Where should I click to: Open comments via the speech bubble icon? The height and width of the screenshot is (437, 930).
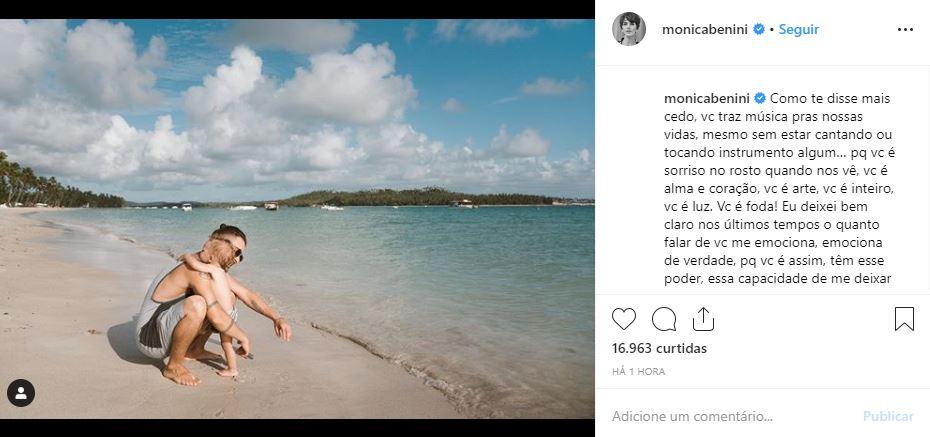point(664,319)
